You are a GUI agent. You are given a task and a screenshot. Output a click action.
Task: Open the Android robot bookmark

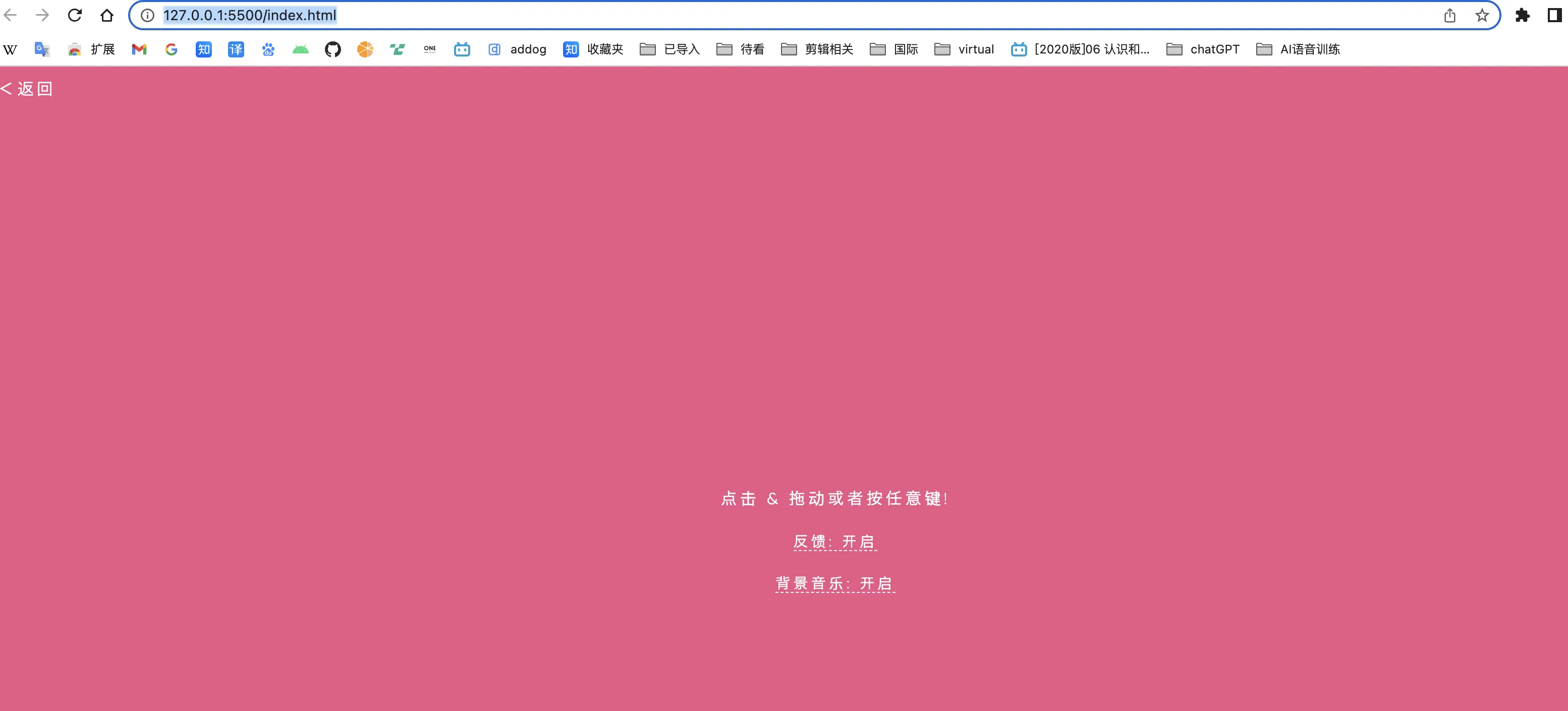pyautogui.click(x=301, y=49)
